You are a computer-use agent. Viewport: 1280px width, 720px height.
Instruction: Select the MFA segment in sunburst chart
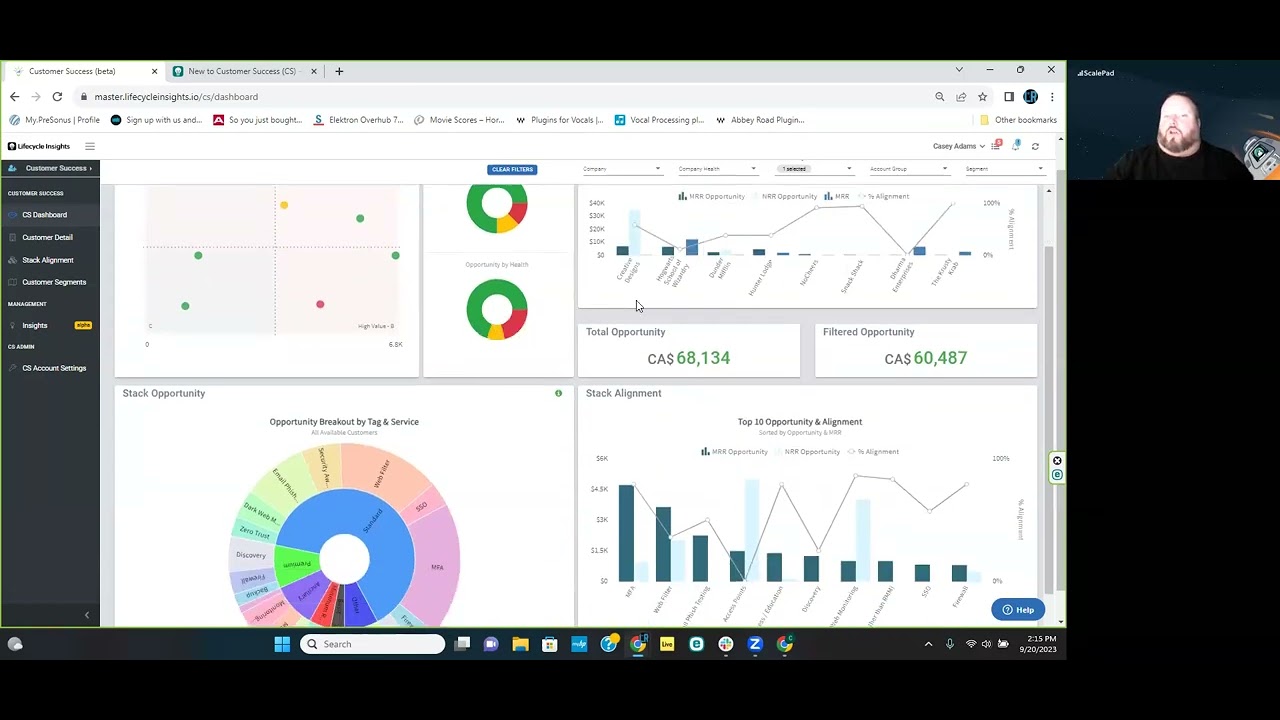tap(437, 566)
